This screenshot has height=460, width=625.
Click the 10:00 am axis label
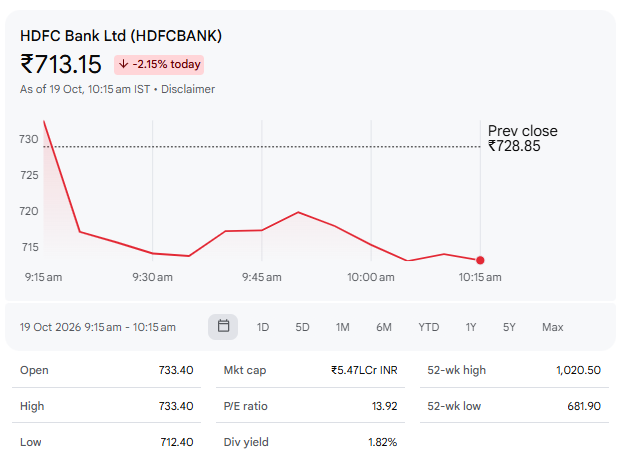point(371,277)
